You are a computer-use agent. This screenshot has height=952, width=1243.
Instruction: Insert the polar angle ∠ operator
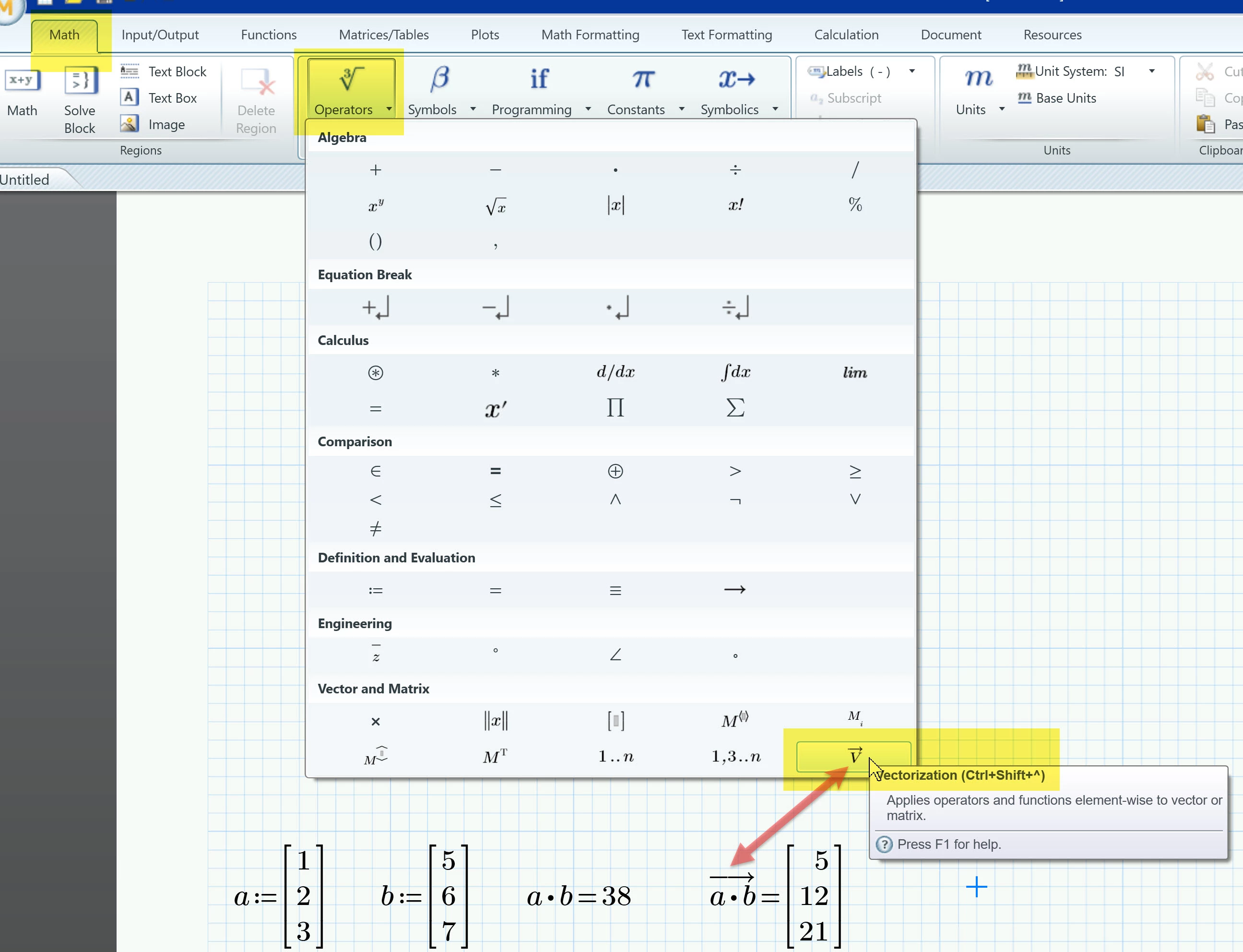[616, 654]
